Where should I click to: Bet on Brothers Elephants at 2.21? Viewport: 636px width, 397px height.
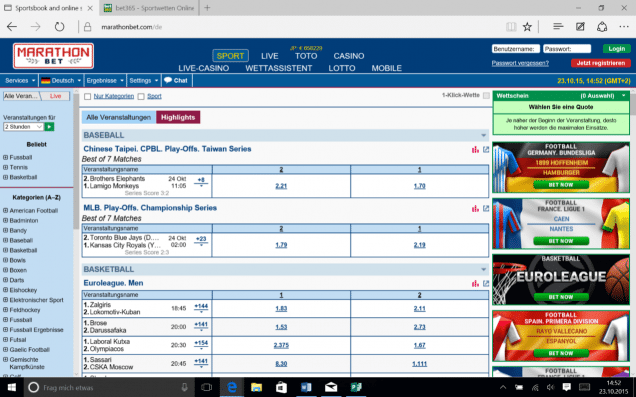(281, 186)
